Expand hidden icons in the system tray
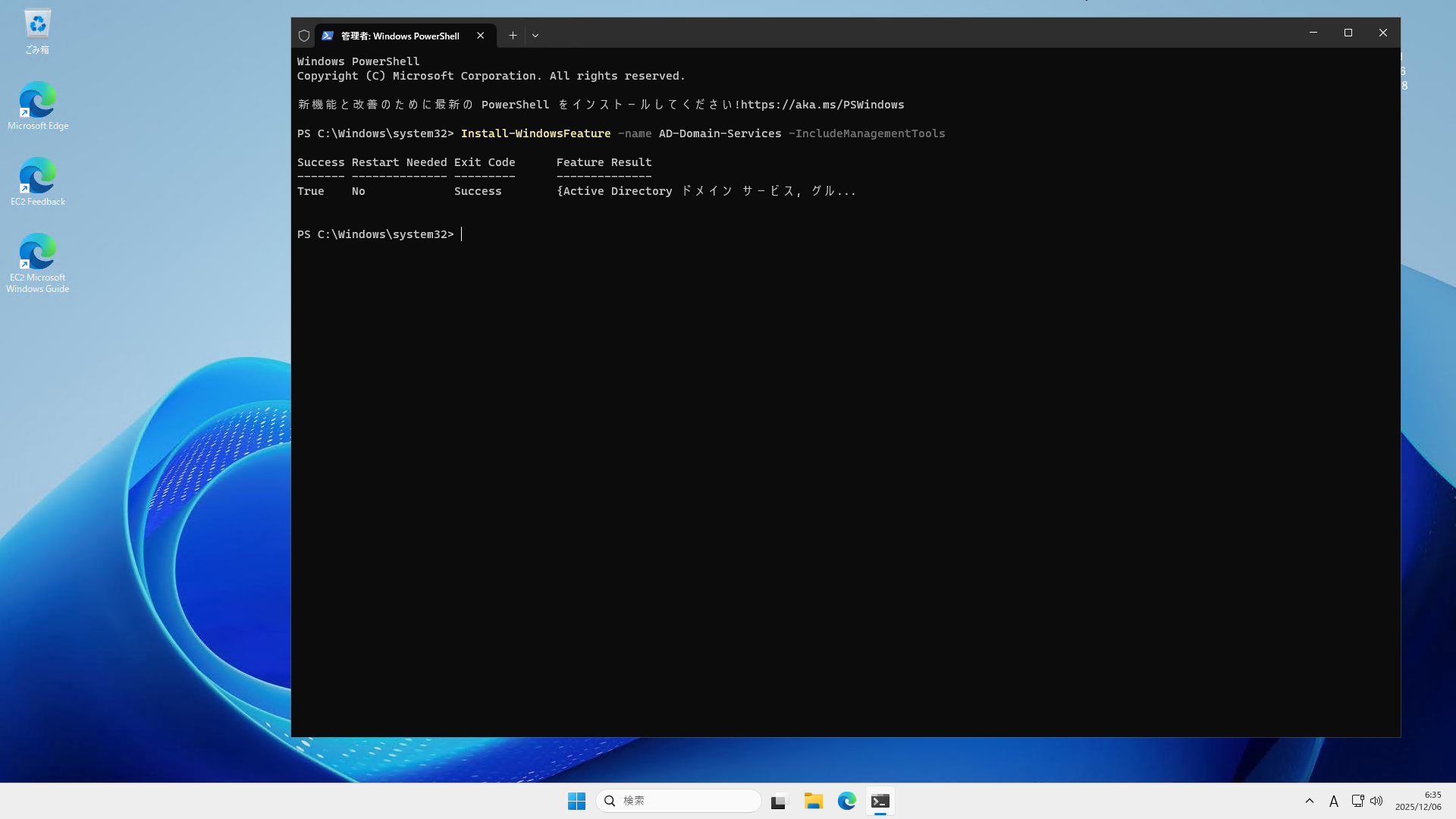Viewport: 1456px width, 819px height. click(1309, 801)
